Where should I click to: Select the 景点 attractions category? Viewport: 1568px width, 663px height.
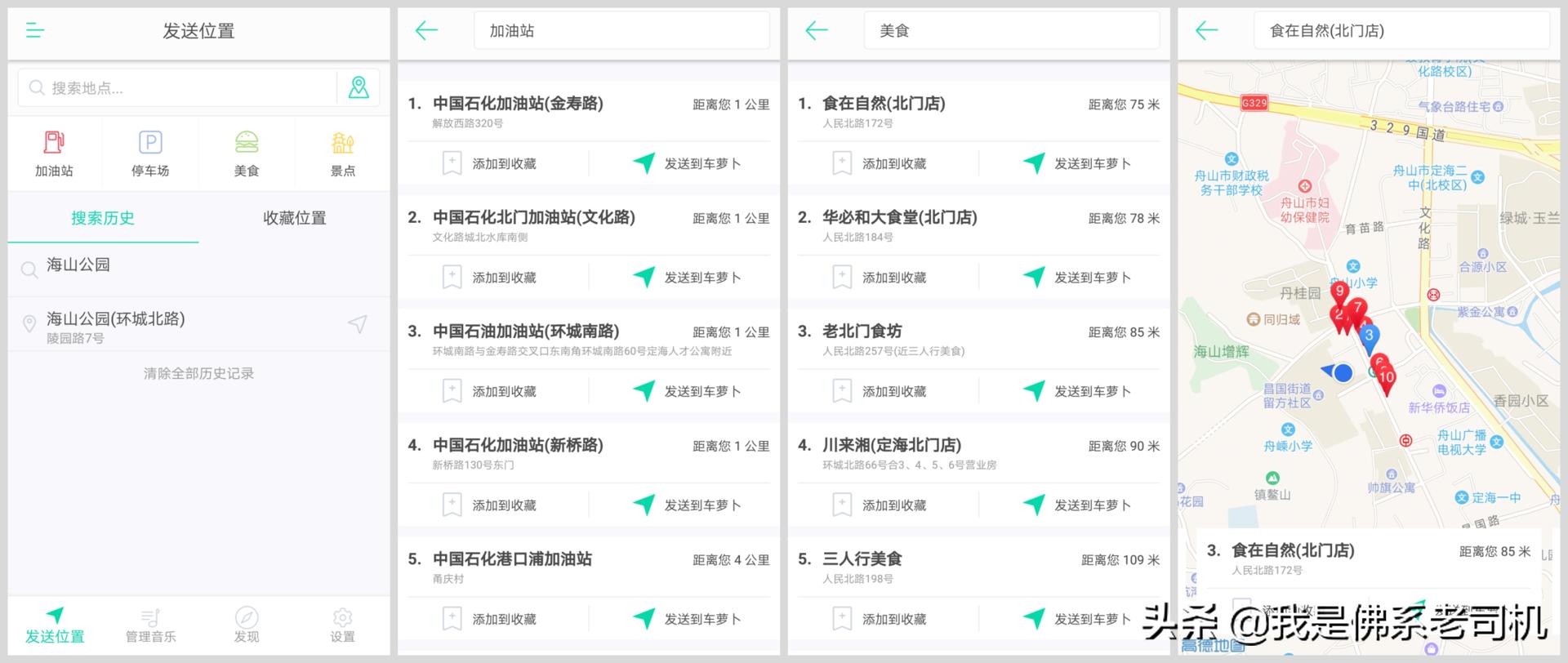[343, 154]
